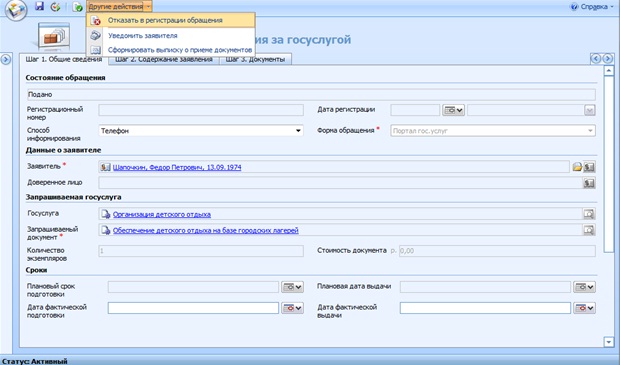Click the blue help question mark icon

point(574,7)
